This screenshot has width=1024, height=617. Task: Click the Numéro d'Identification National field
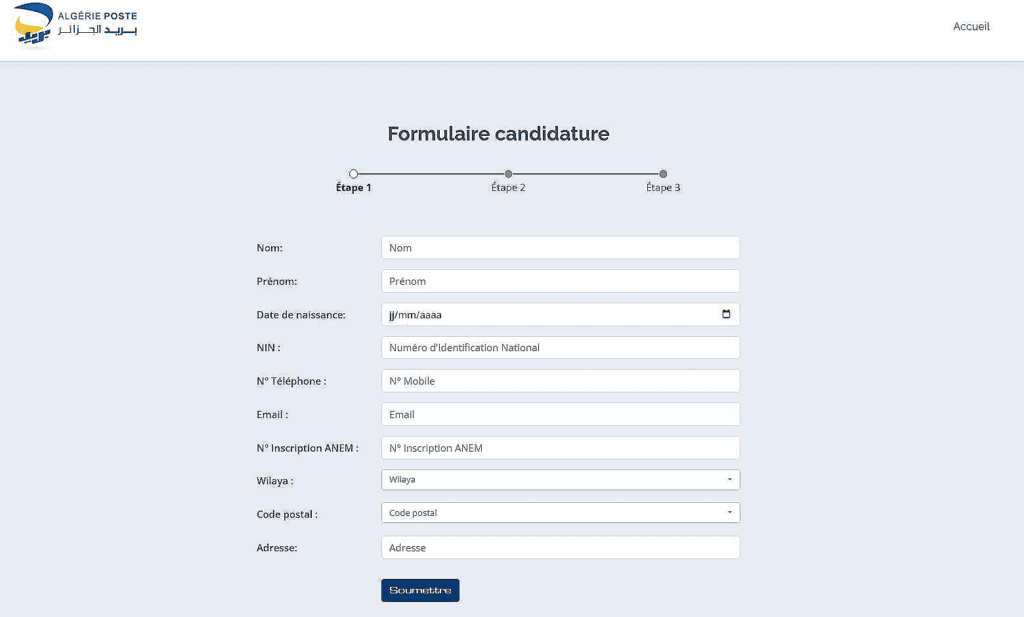point(560,347)
